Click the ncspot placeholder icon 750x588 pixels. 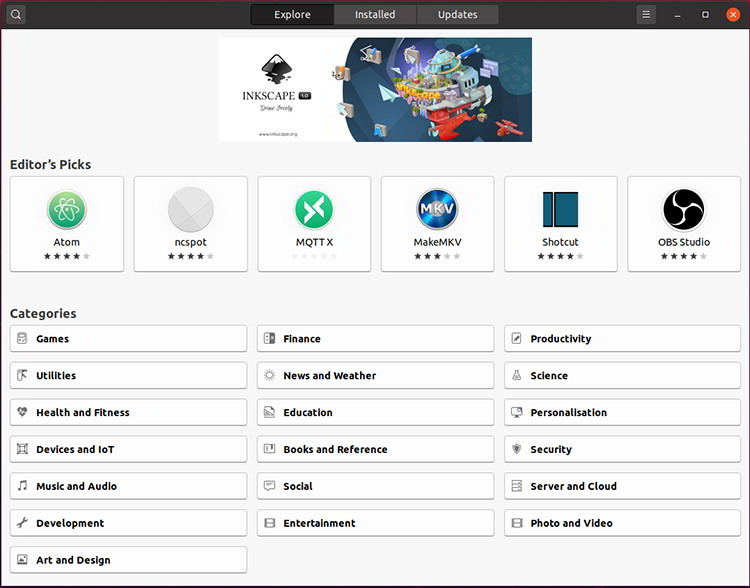pyautogui.click(x=190, y=210)
